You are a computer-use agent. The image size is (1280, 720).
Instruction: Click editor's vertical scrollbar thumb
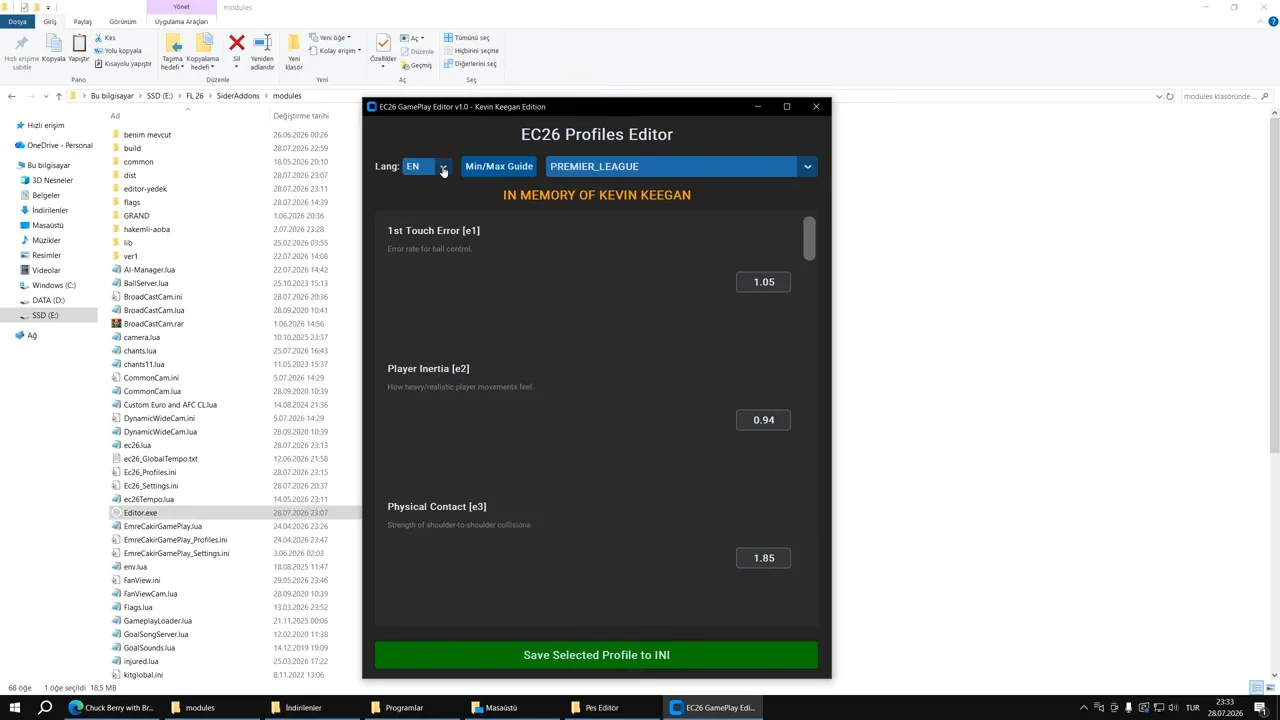point(809,238)
